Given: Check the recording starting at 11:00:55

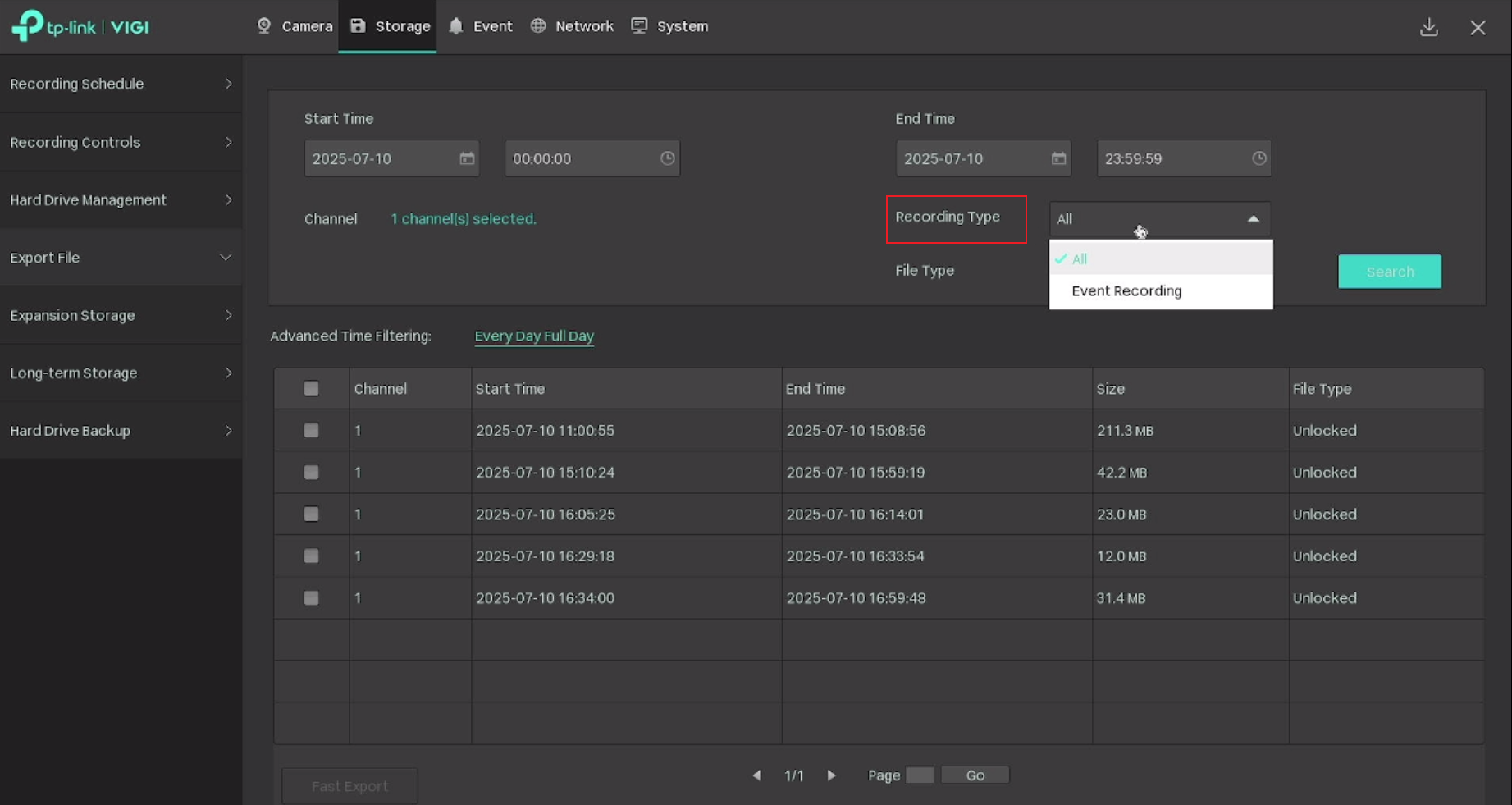Looking at the screenshot, I should [x=311, y=430].
